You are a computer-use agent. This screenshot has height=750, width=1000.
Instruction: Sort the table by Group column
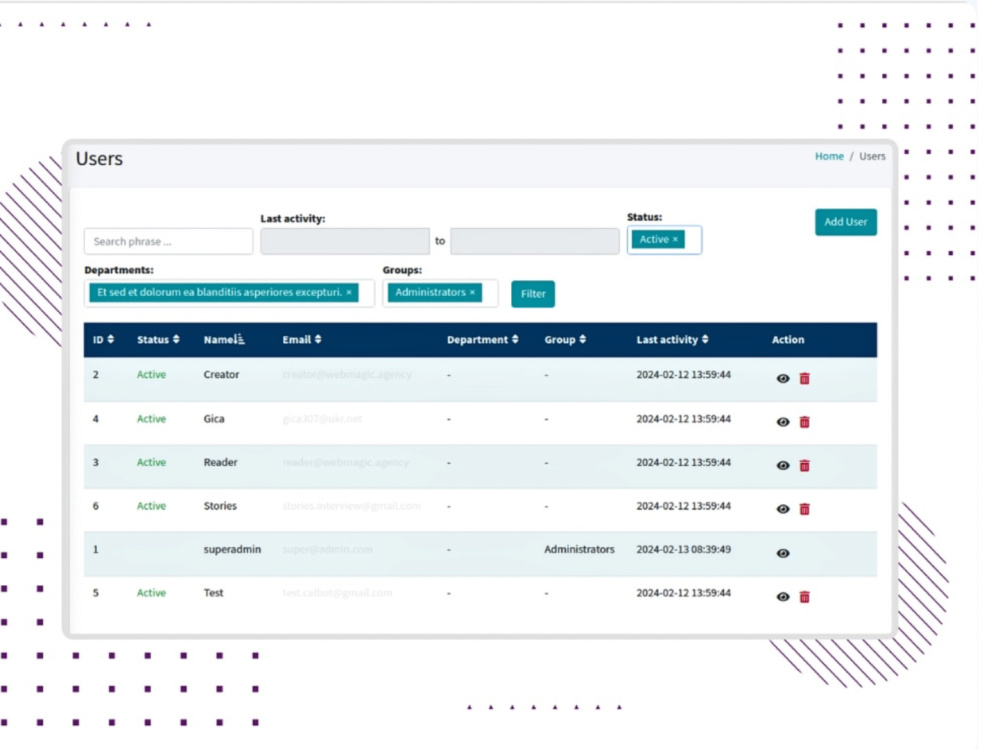565,340
